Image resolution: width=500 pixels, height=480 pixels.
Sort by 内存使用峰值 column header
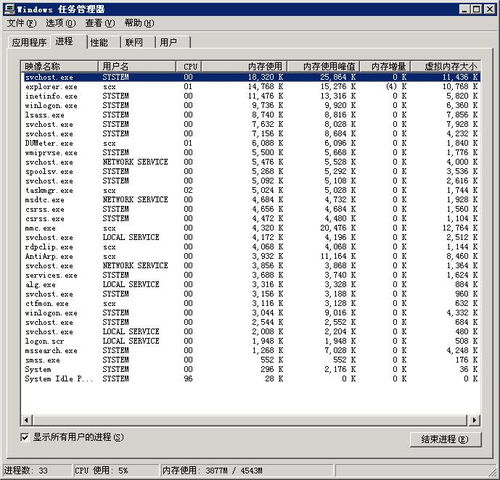tap(323, 66)
